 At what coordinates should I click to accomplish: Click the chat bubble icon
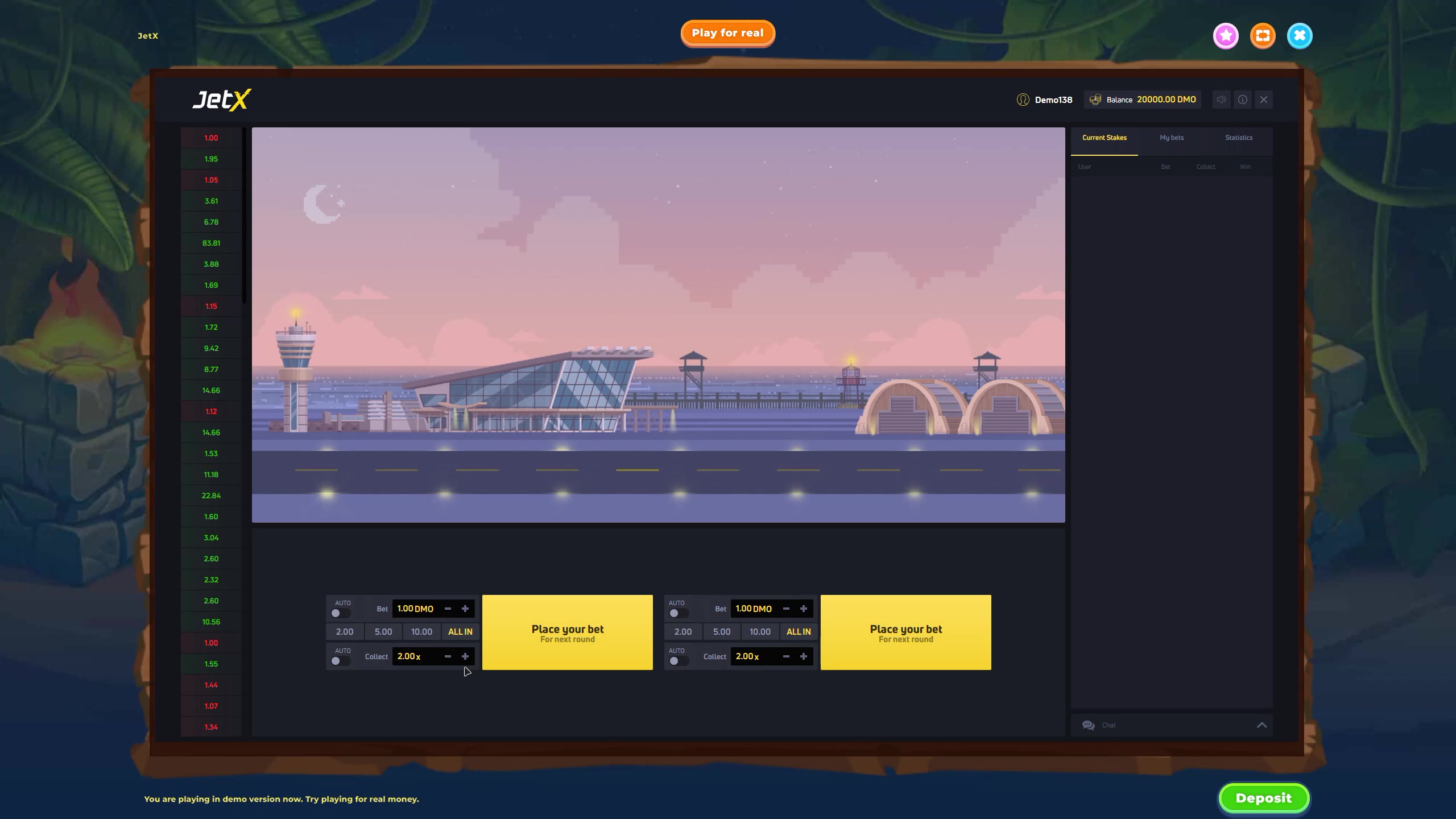click(x=1088, y=725)
